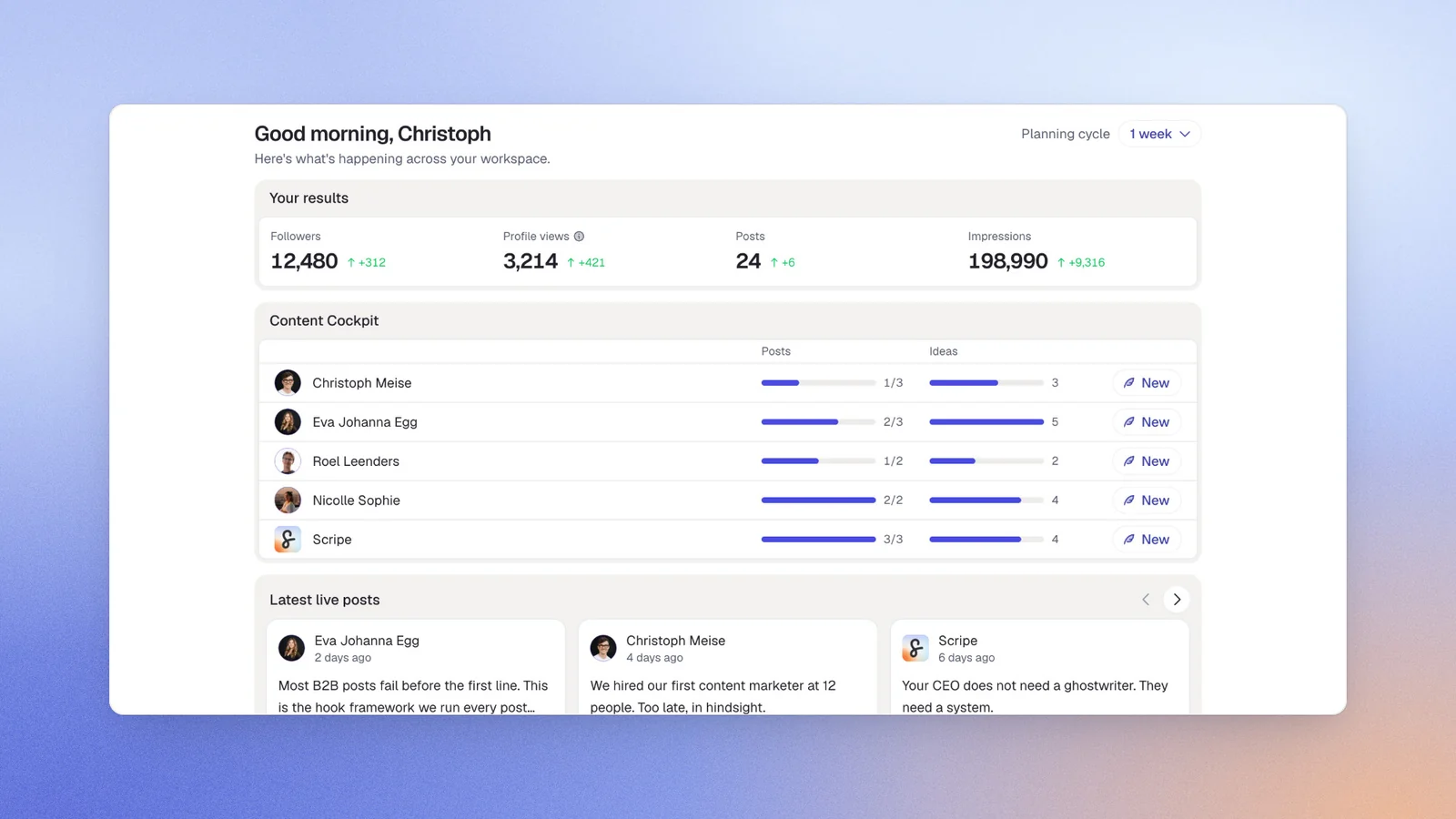This screenshot has width=1456, height=819.
Task: Click Profile views value 3,214
Action: pyautogui.click(x=531, y=262)
